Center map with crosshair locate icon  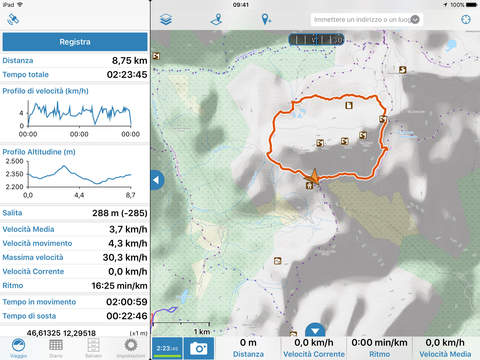(x=466, y=19)
